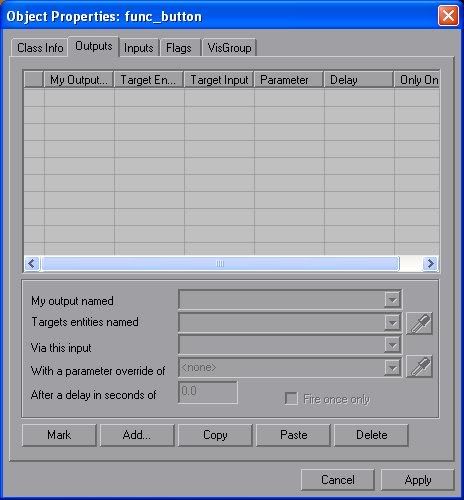Click the Target Input column header
The image size is (464, 500).
point(219,80)
